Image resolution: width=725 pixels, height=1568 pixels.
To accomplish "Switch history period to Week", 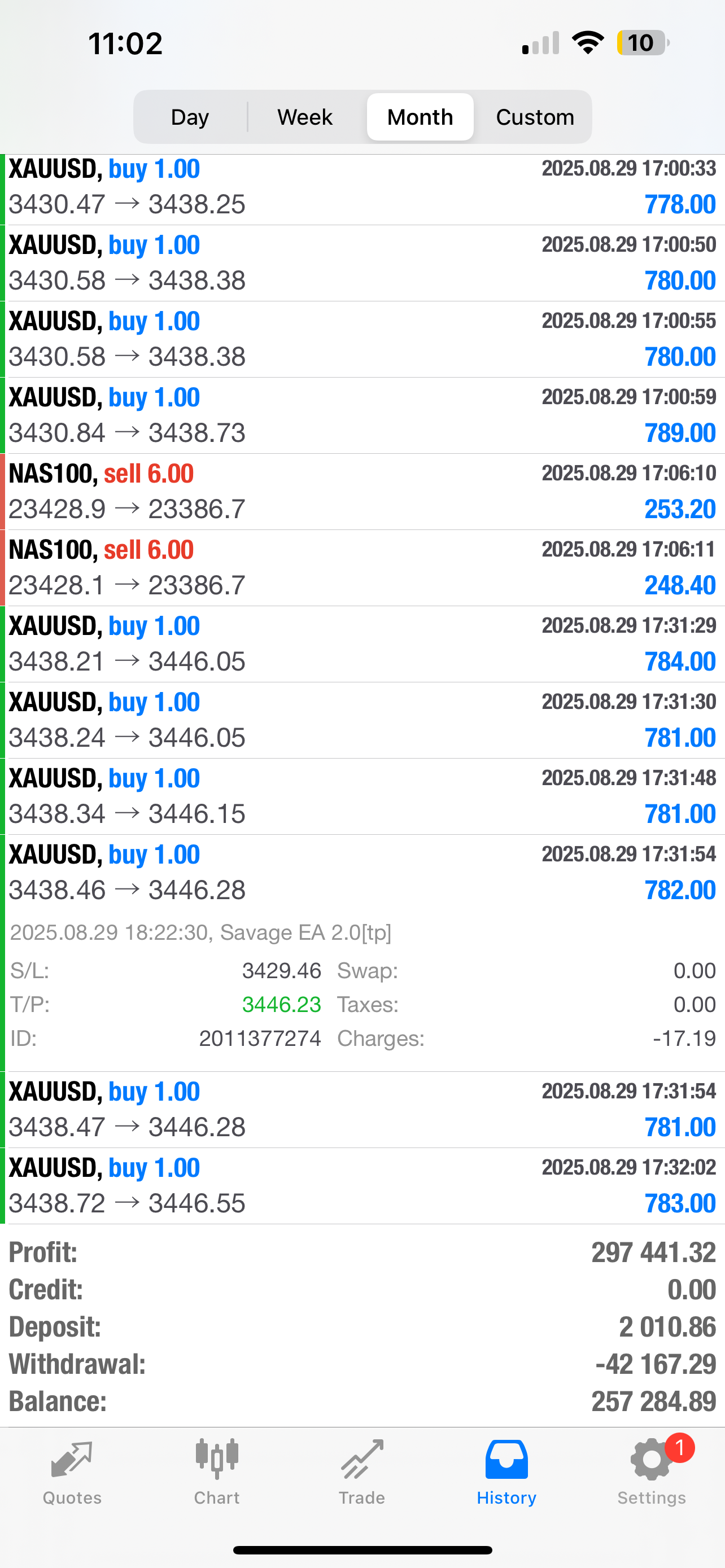I will point(305,117).
